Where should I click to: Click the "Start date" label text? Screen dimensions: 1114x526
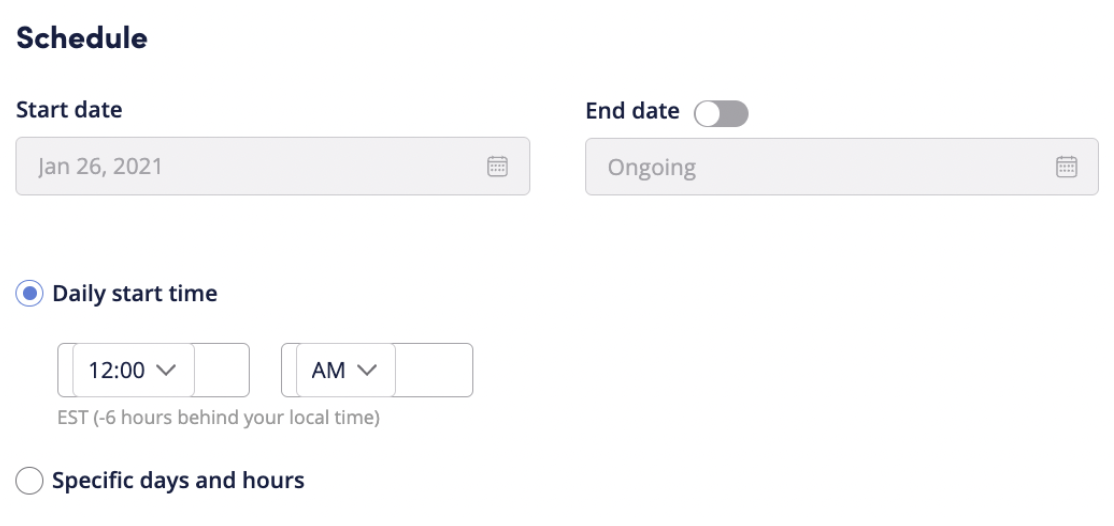pyautogui.click(x=69, y=110)
